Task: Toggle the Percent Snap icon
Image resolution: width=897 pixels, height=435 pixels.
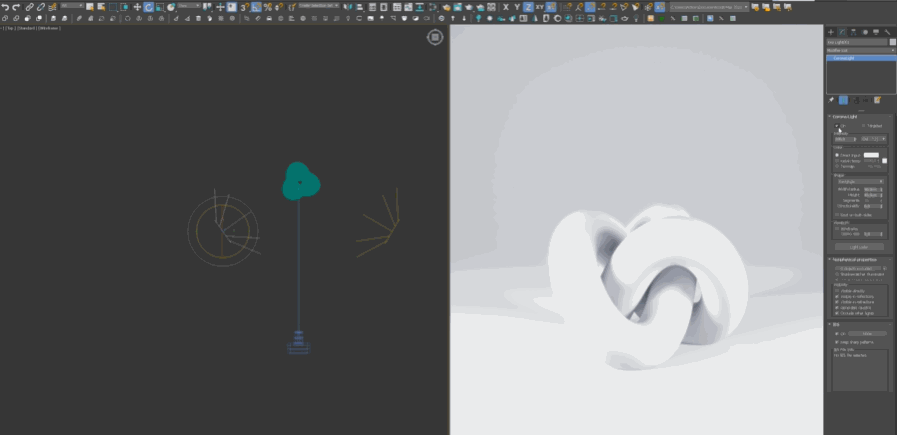Action: tap(268, 7)
